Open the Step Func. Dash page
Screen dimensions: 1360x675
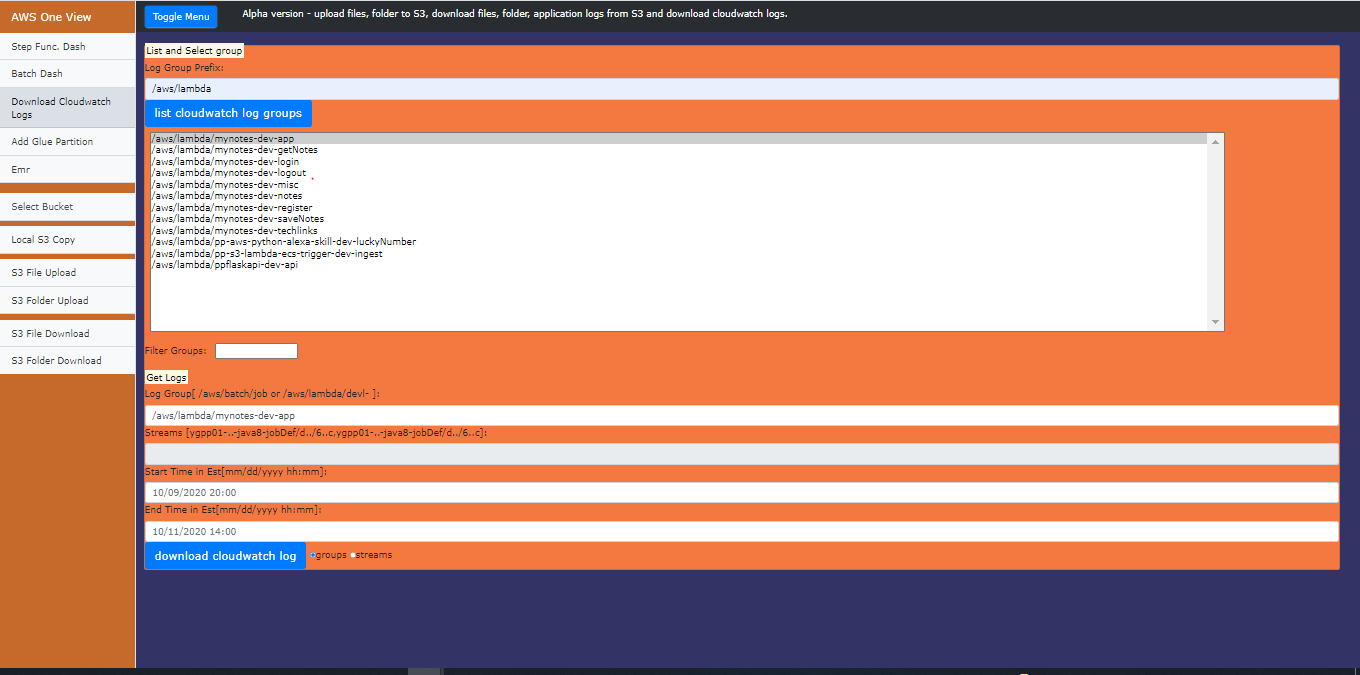pos(45,46)
